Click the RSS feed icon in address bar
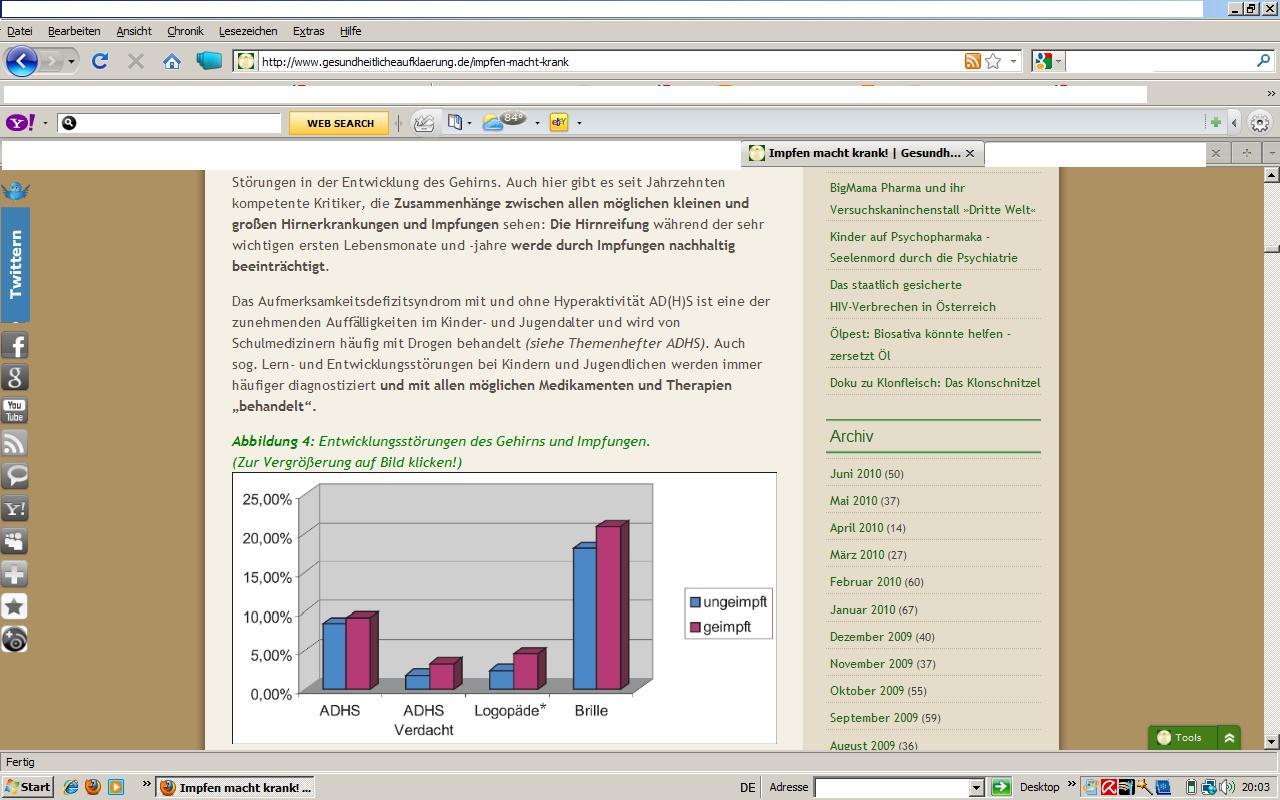The width and height of the screenshot is (1280, 800). coord(972,61)
